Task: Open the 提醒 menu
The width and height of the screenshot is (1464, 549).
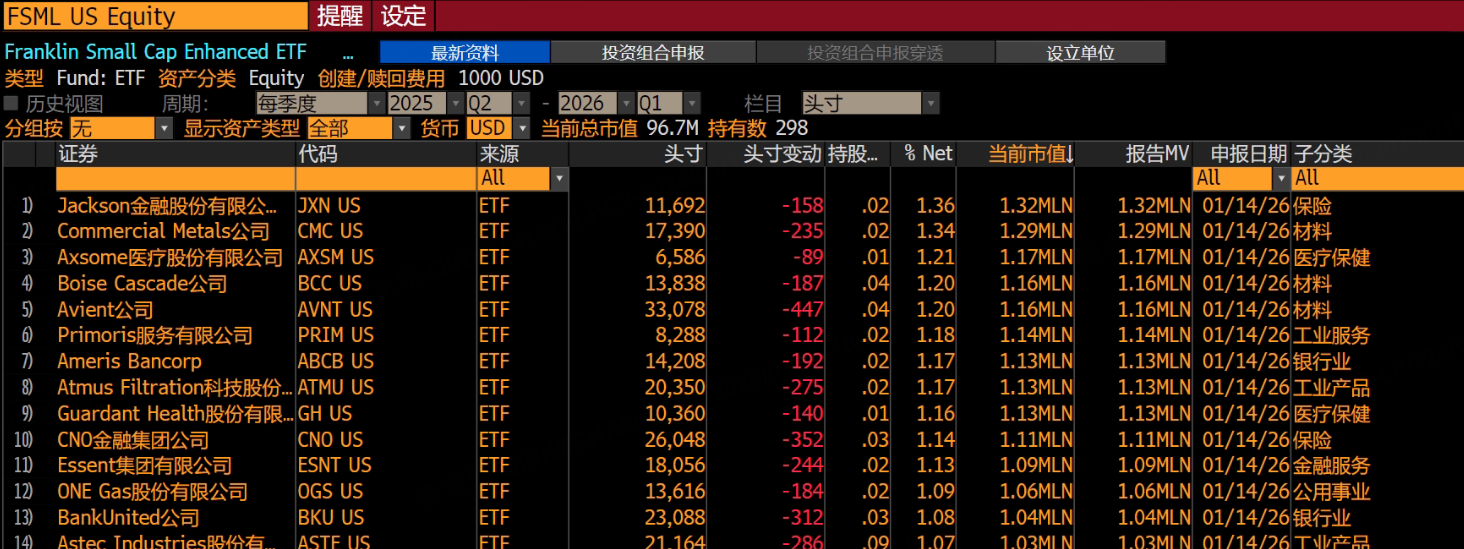Action: 340,16
